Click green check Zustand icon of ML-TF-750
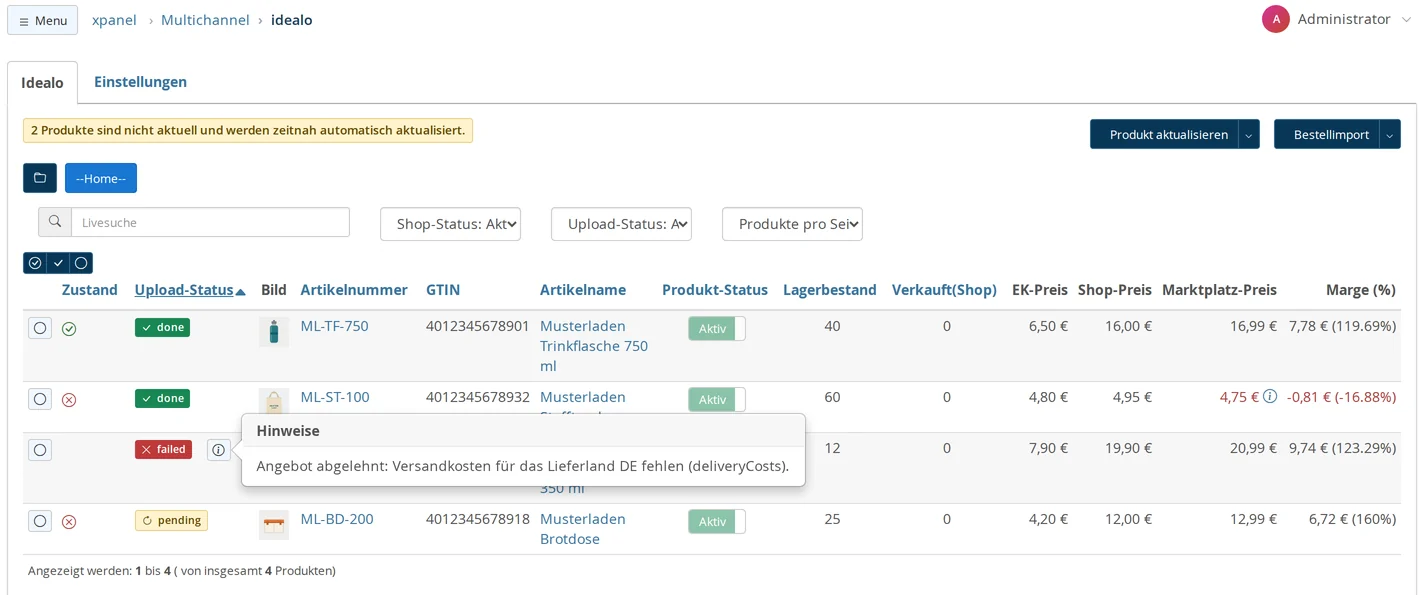This screenshot has width=1424, height=595. [x=69, y=329]
